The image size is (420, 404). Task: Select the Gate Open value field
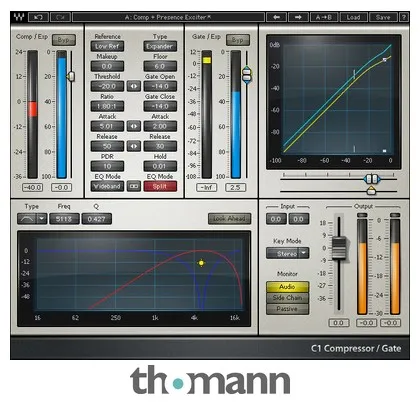click(160, 86)
